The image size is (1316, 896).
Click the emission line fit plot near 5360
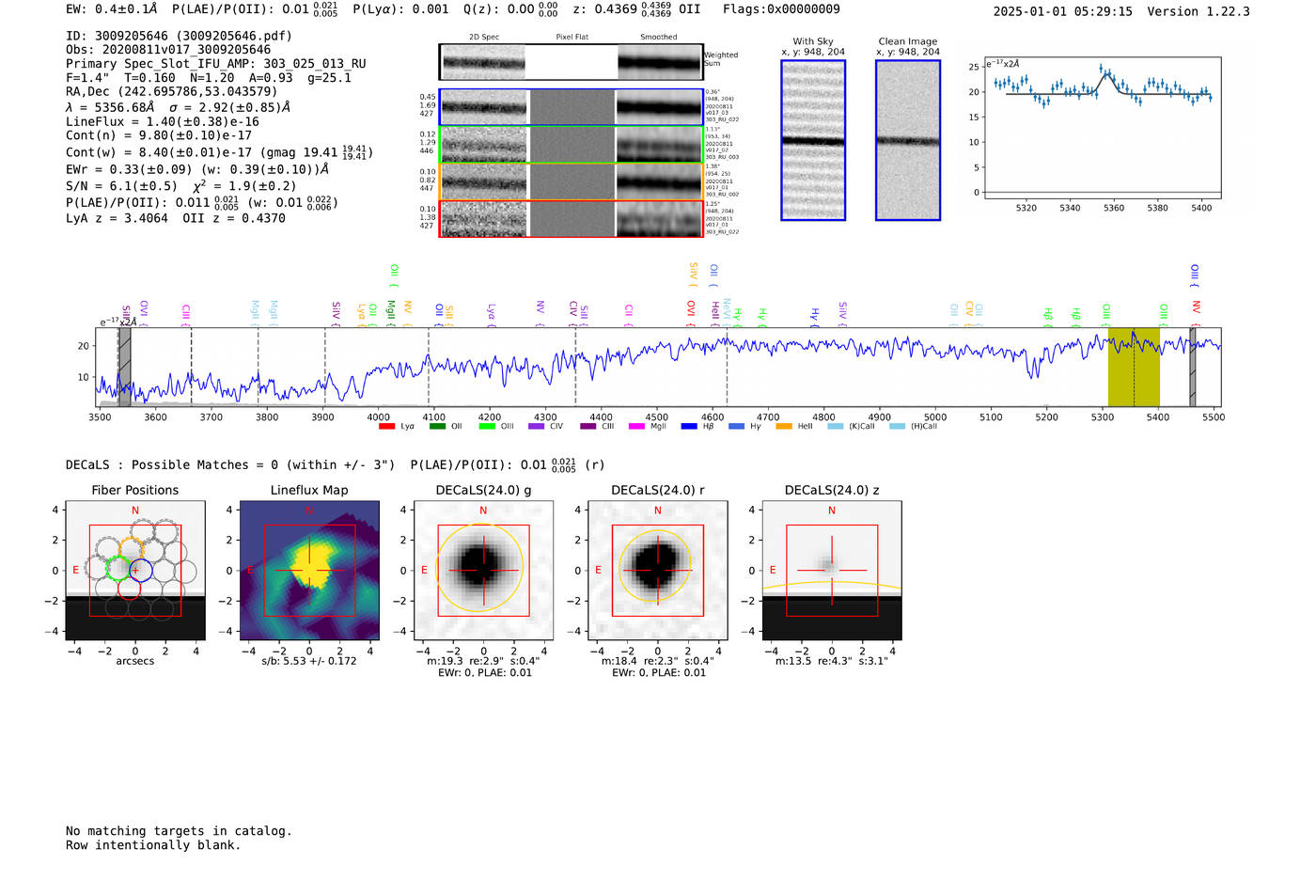(1102, 127)
